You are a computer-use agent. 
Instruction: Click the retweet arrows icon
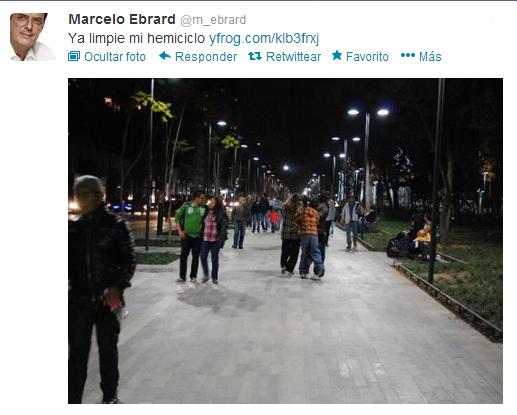[255, 56]
